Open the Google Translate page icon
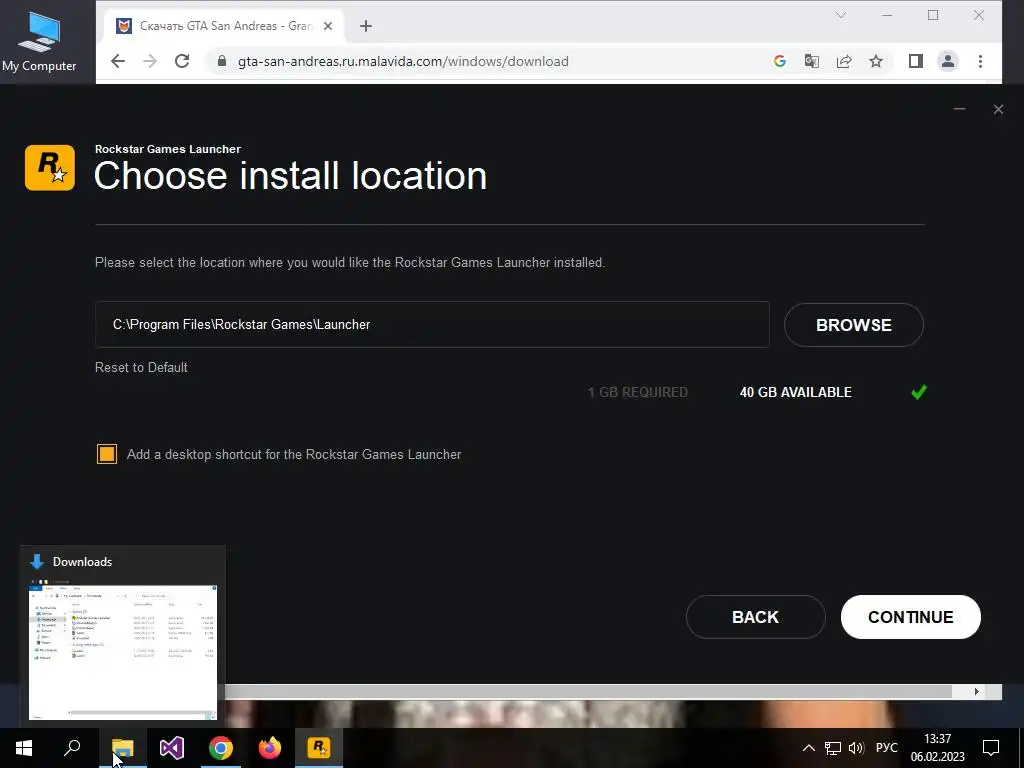Screen dimensions: 1024x768 point(812,61)
